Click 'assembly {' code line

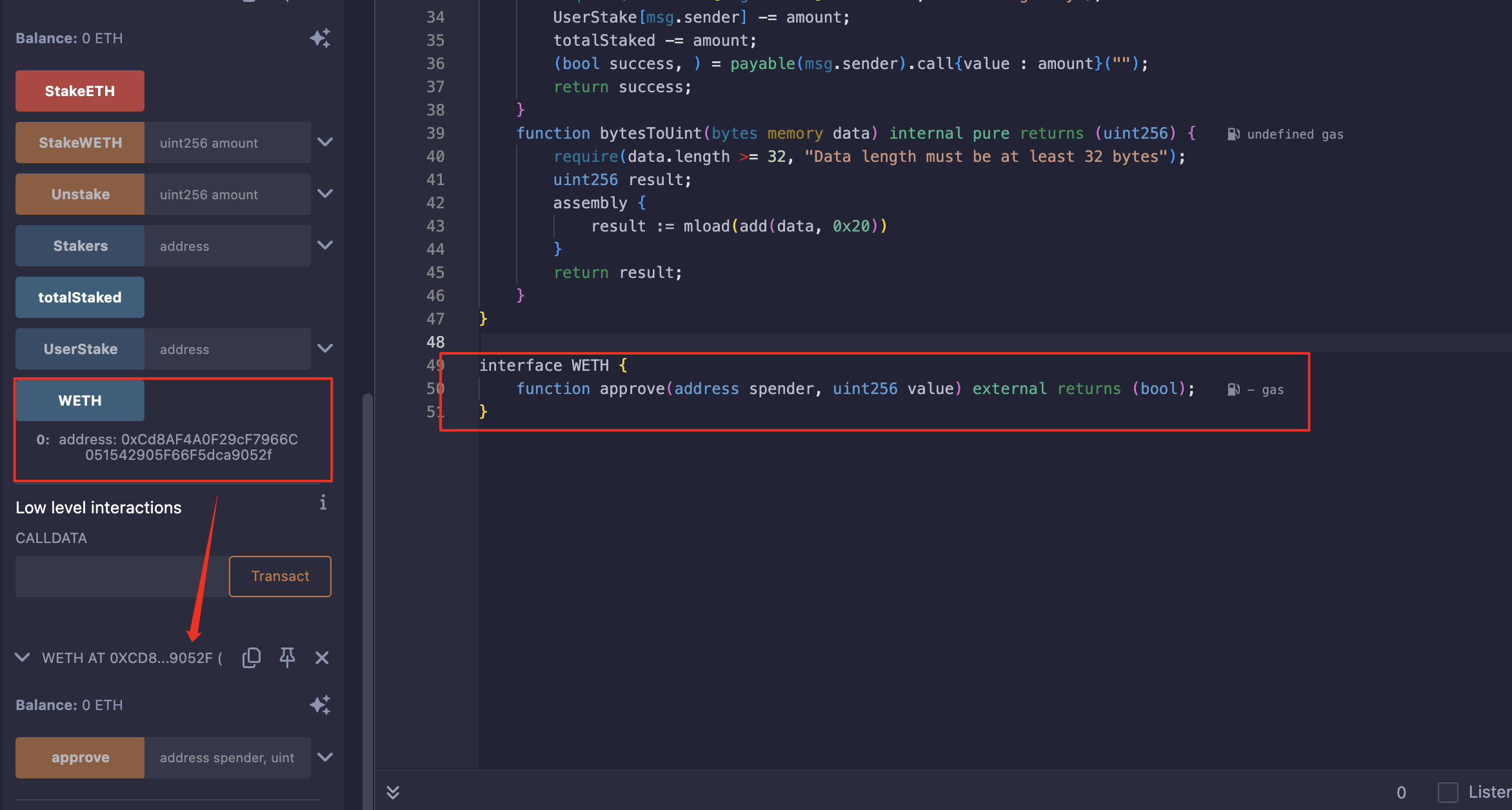pos(599,202)
